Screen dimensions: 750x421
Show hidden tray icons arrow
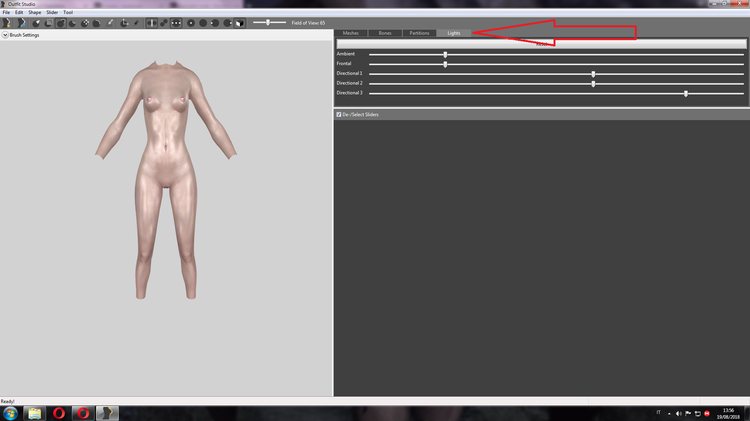669,414
